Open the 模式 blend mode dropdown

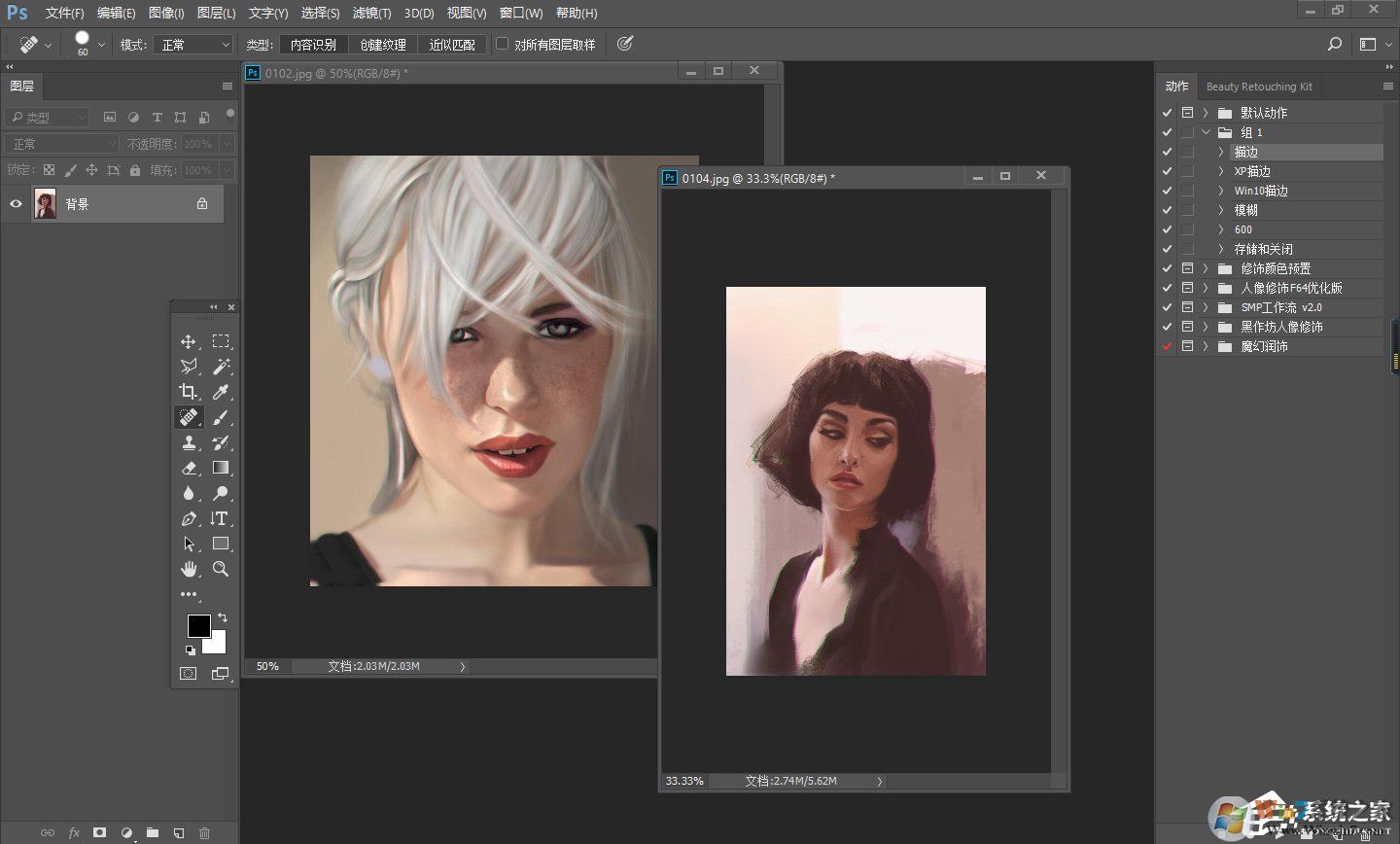(x=193, y=45)
